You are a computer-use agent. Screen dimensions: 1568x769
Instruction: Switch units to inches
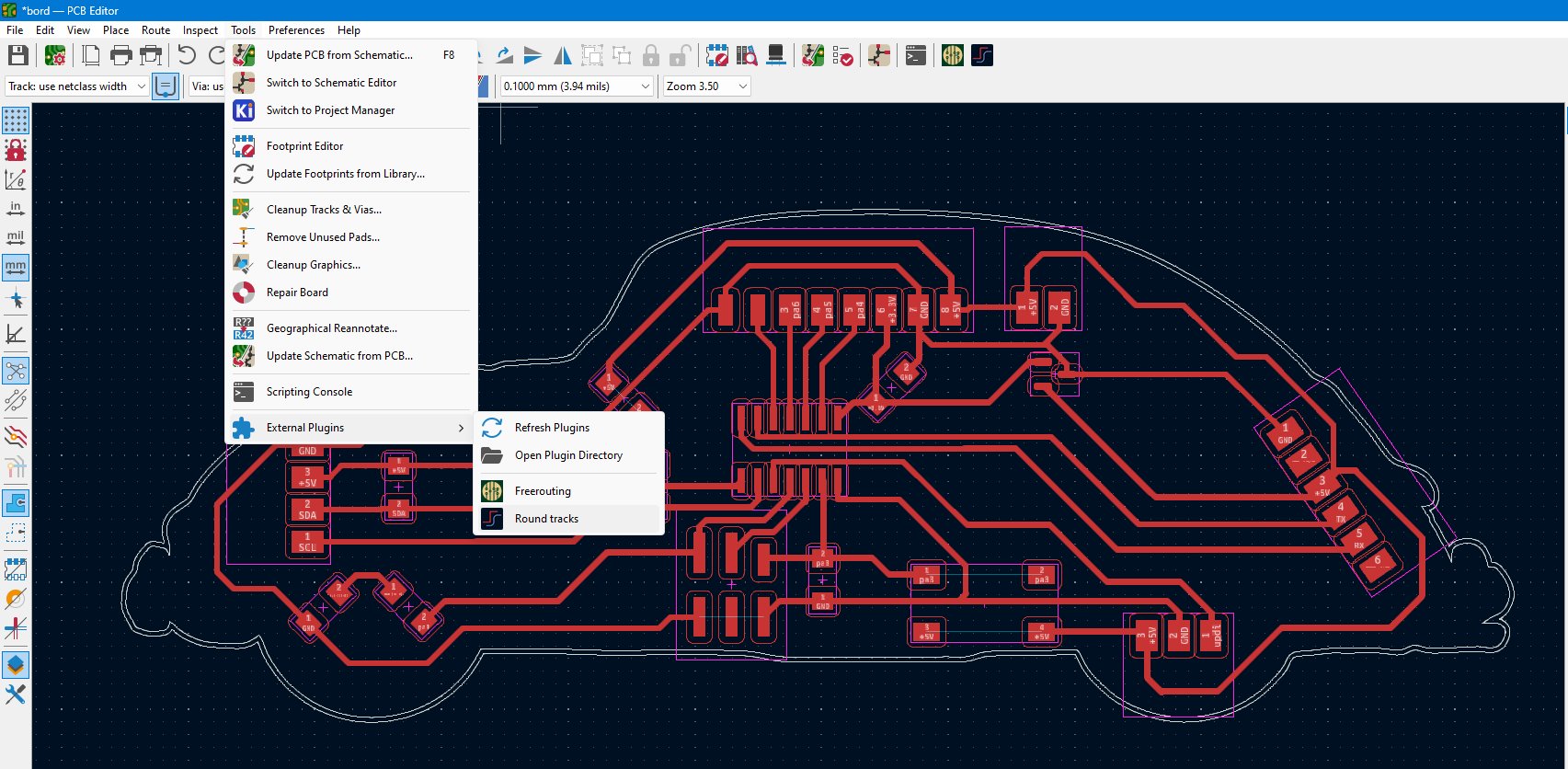click(x=16, y=209)
